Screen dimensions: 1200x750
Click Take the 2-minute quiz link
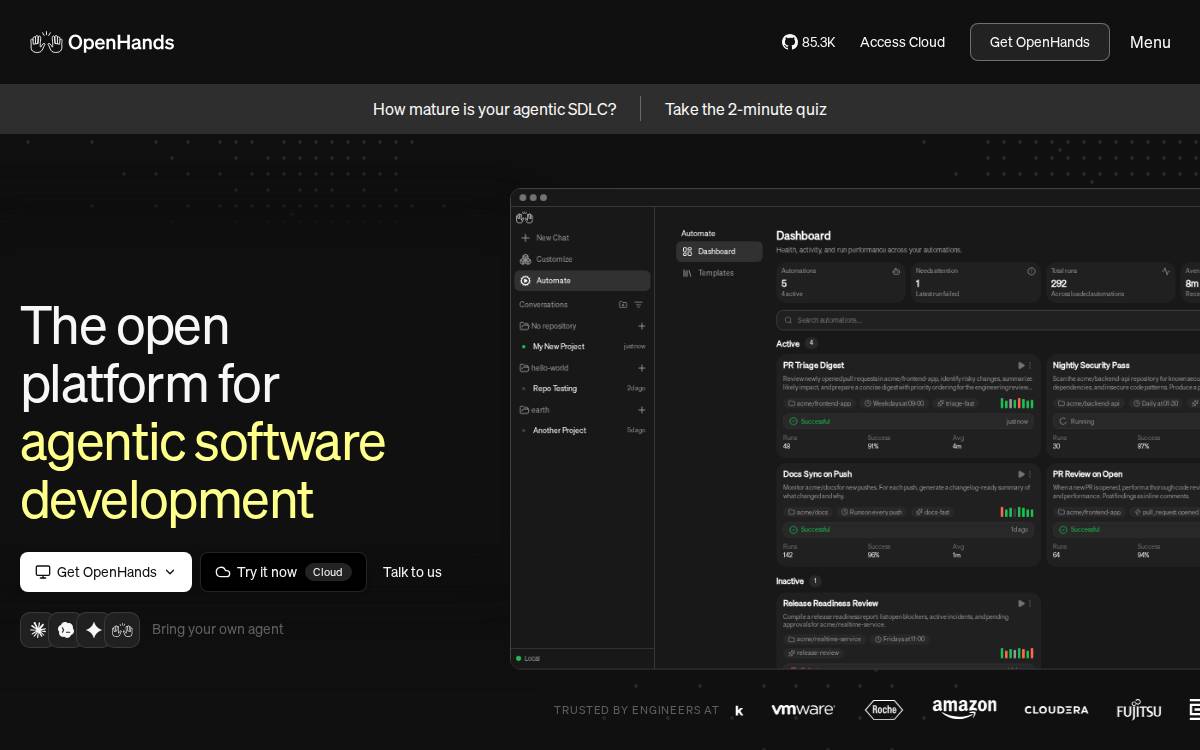(746, 109)
